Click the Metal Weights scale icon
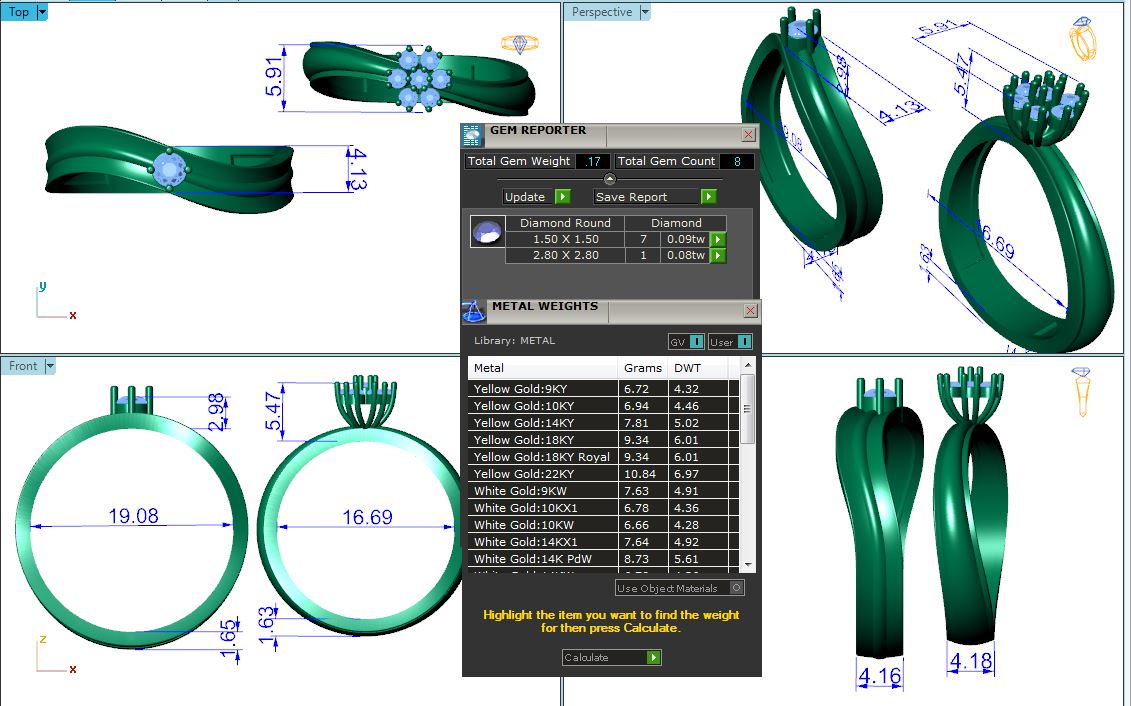The image size is (1131, 706). click(x=474, y=311)
